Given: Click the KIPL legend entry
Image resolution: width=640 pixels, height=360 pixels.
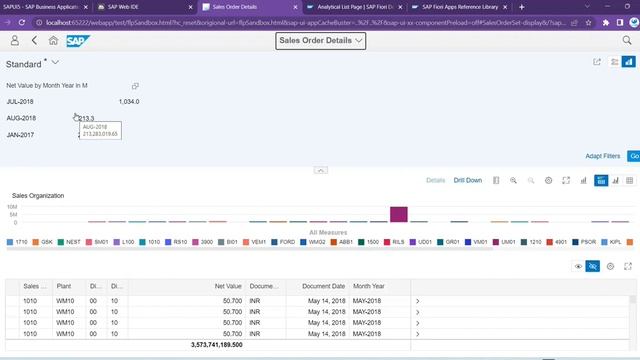Looking at the screenshot, I should (611, 242).
